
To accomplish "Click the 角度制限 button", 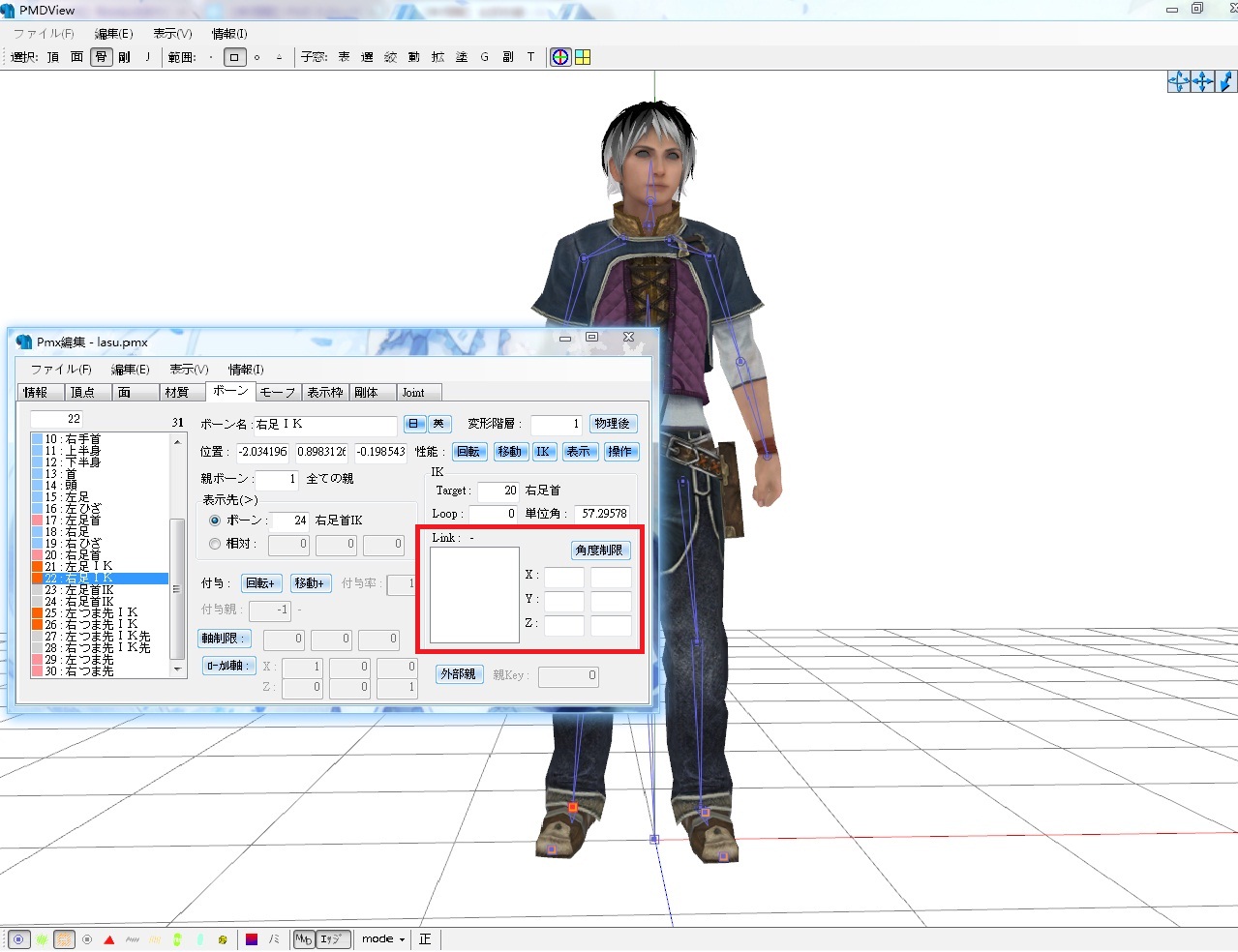I will point(600,550).
